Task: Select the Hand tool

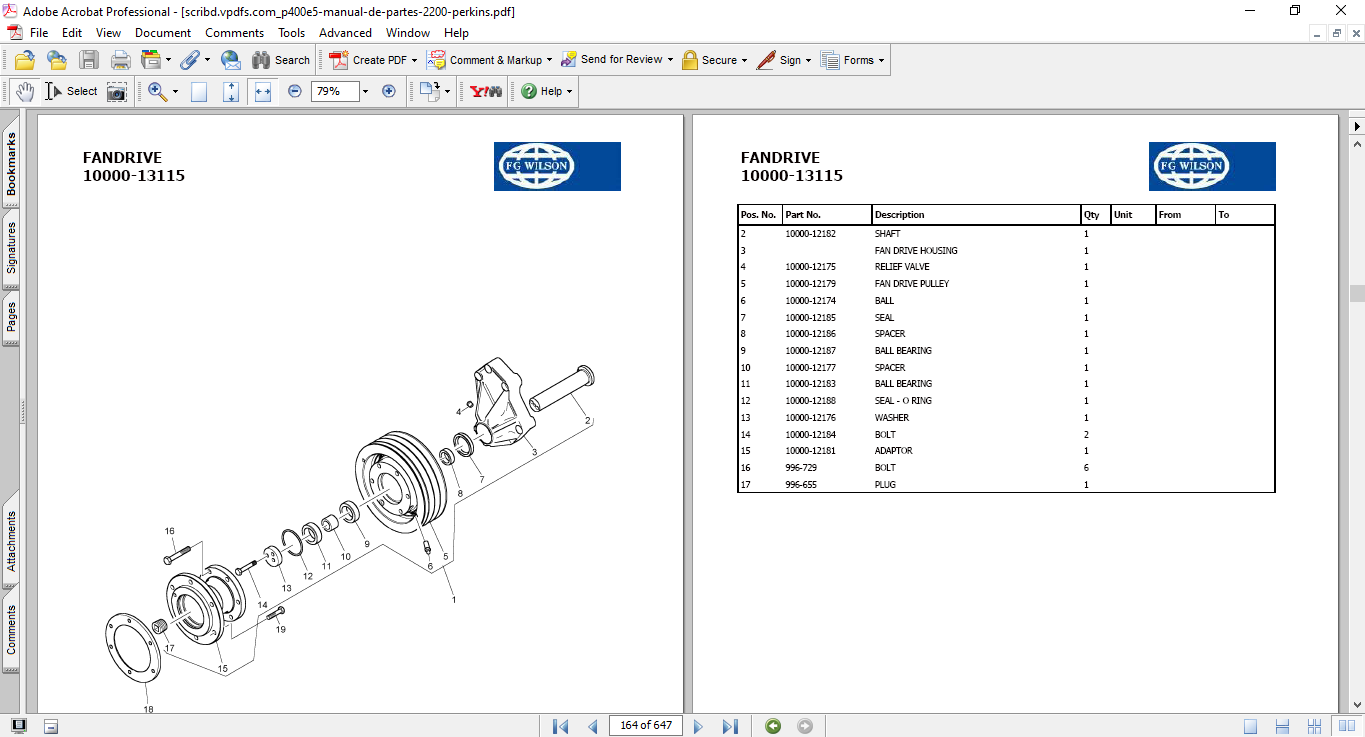Action: point(24,91)
